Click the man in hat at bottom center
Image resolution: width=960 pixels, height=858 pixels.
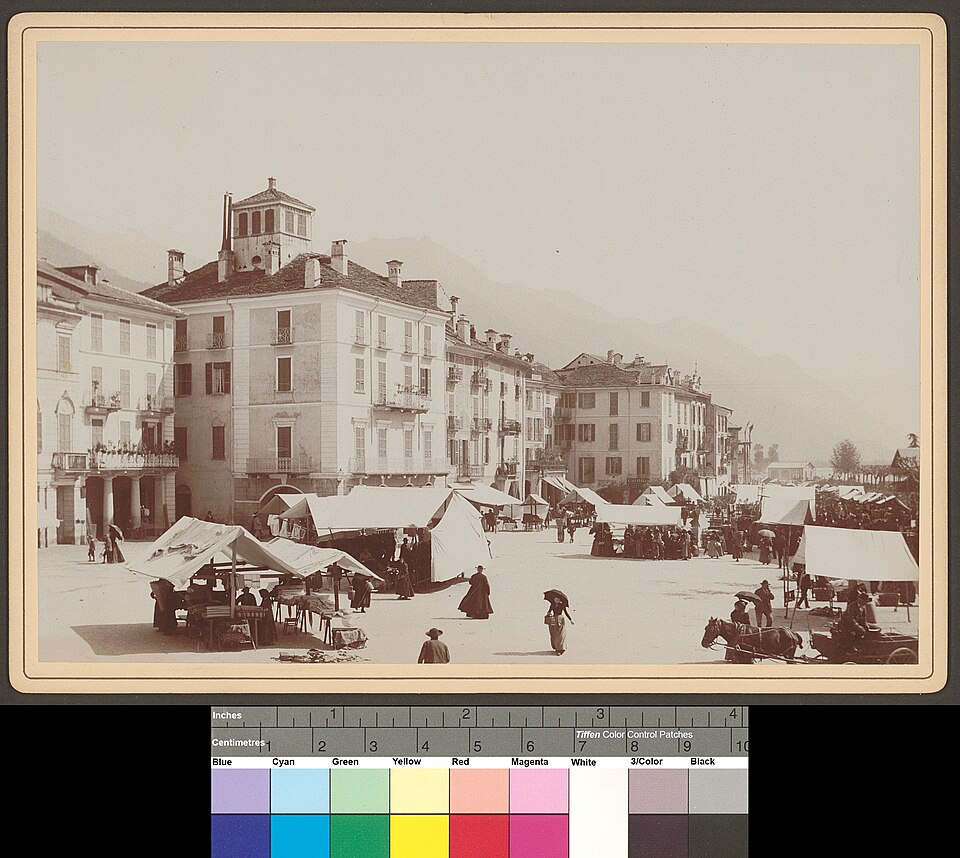pyautogui.click(x=433, y=645)
